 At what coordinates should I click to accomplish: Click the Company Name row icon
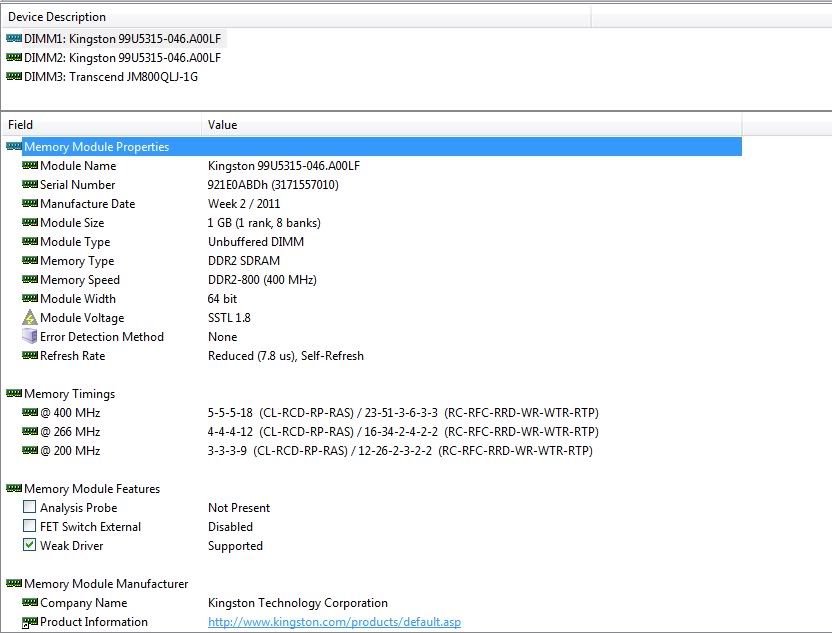(30, 602)
